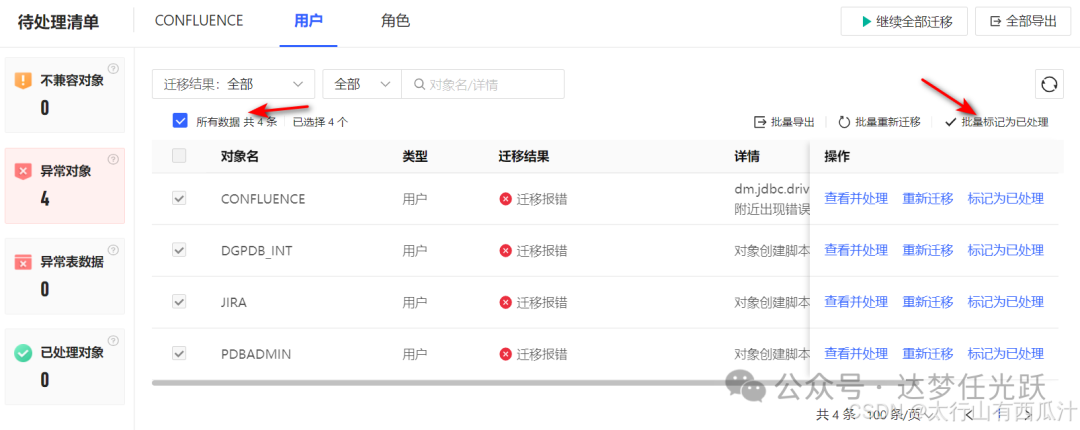Click error icon in PDBADMIN row
This screenshot has width=1080, height=430.
coord(506,354)
